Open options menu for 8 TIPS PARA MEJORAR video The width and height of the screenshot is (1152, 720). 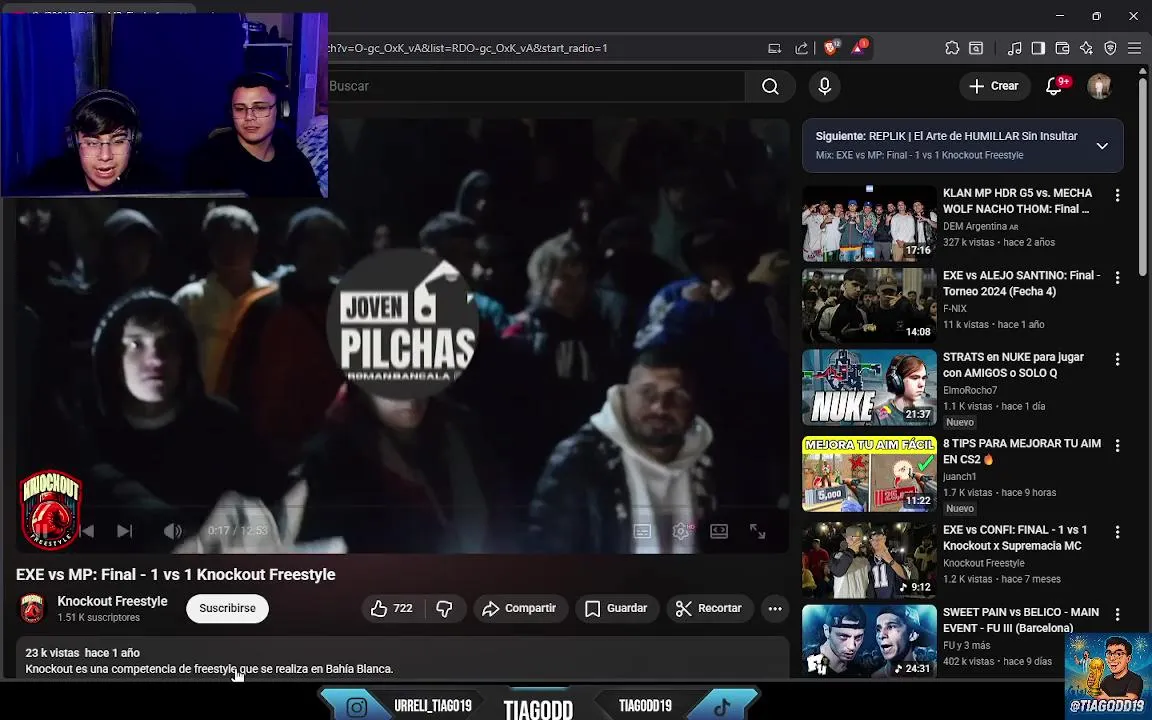click(1117, 446)
